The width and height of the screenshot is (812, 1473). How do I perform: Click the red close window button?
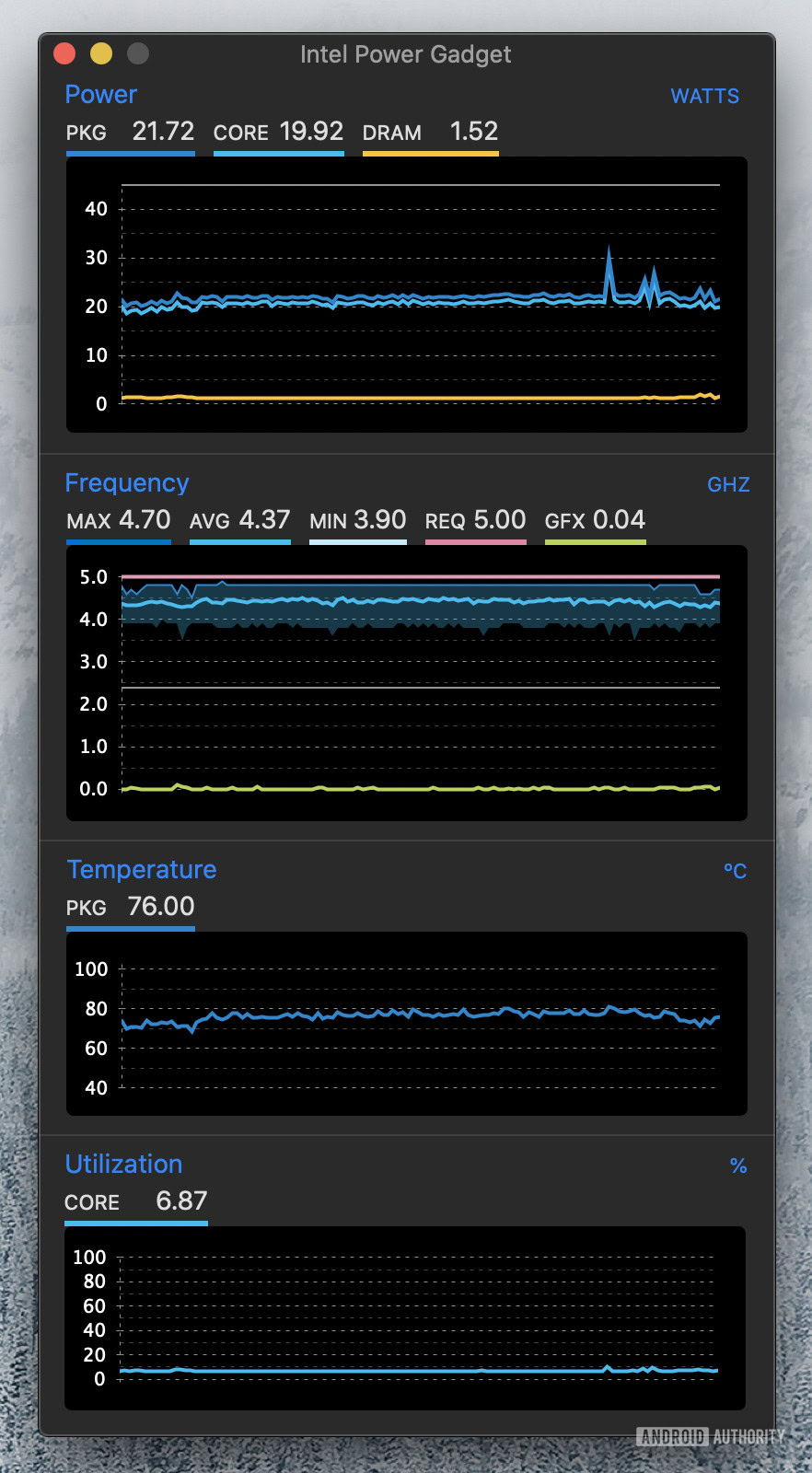pos(64,53)
